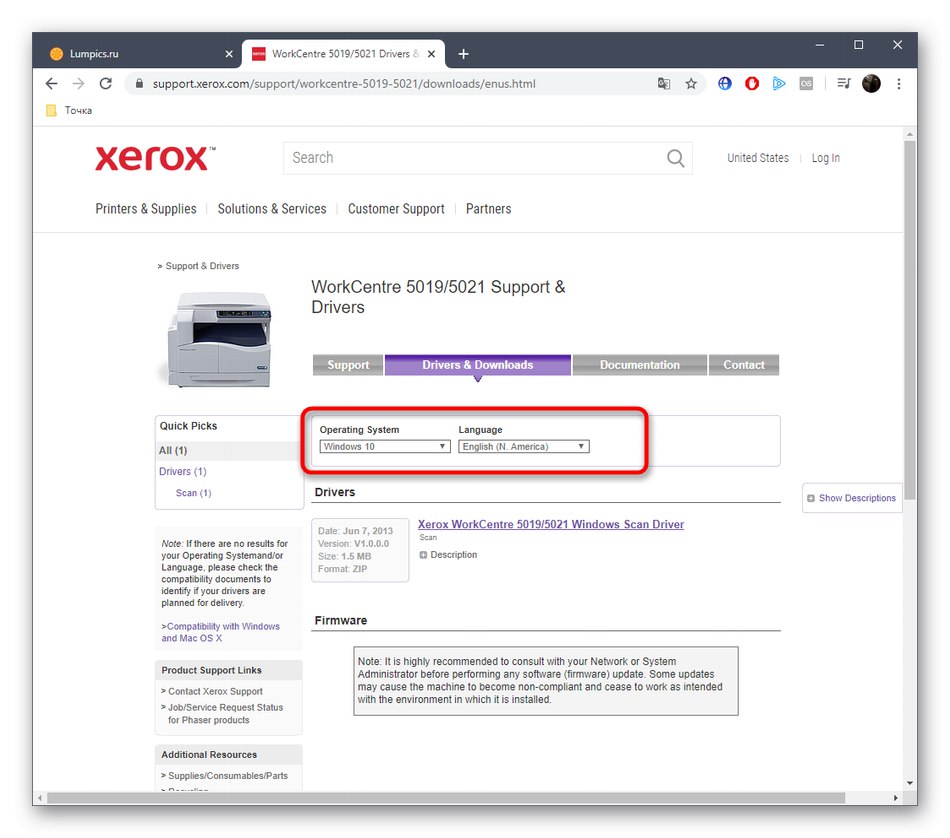Screen dimensions: 950x838
Task: Click the scroll down arrow
Action: (x=909, y=783)
